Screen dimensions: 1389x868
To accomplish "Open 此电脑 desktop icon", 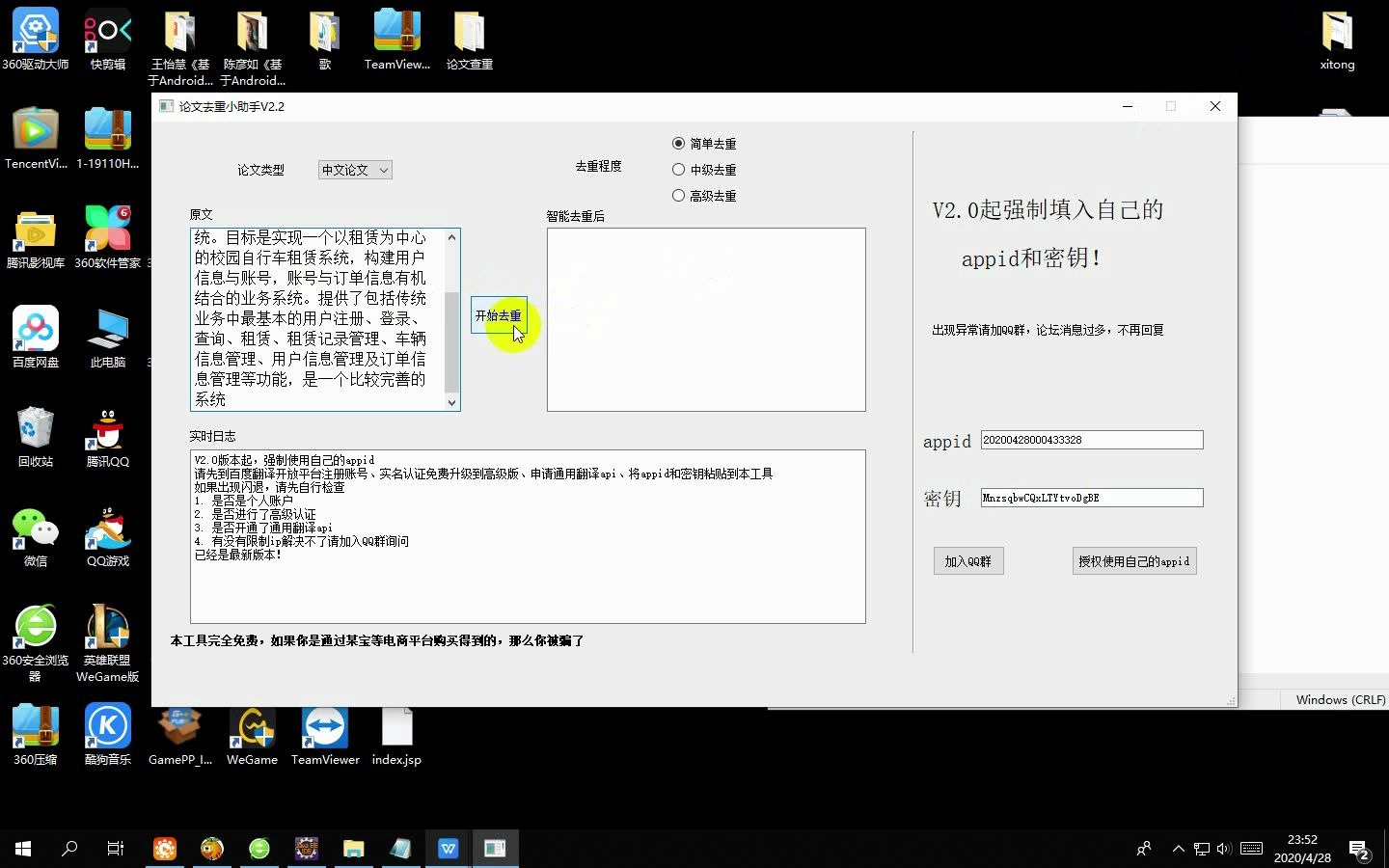I will [108, 337].
